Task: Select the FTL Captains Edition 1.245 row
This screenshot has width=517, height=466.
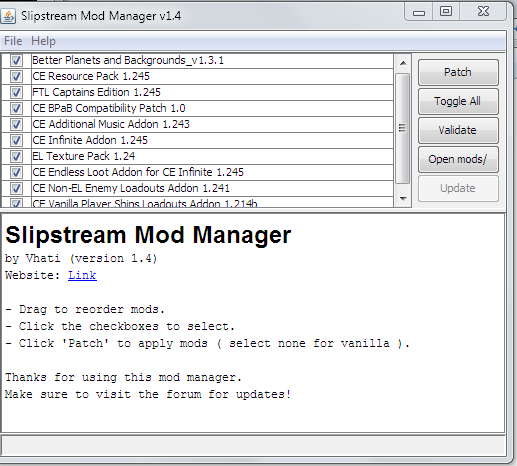Action: point(212,92)
